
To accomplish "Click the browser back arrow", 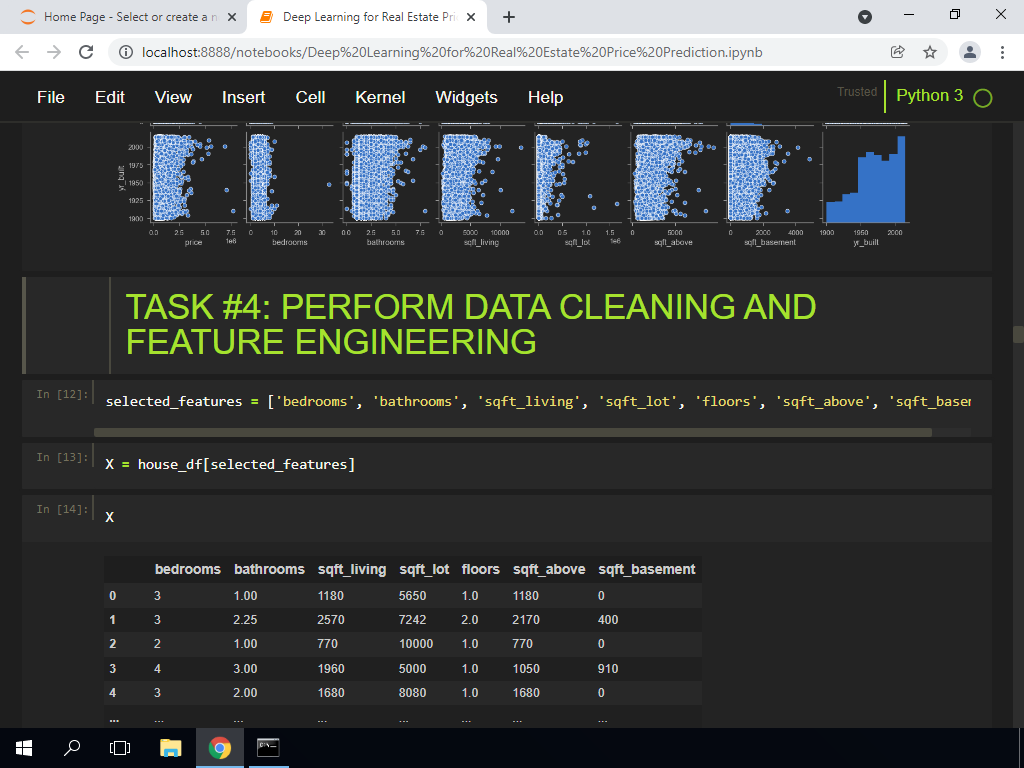I will pyautogui.click(x=22, y=52).
